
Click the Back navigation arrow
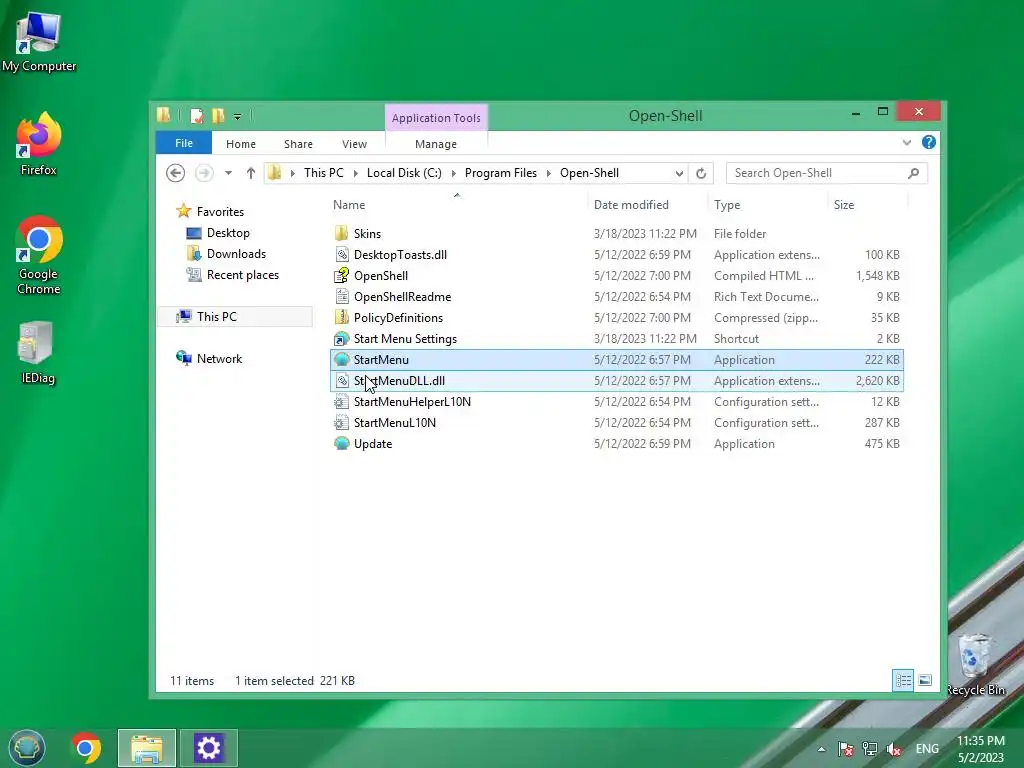[x=176, y=173]
